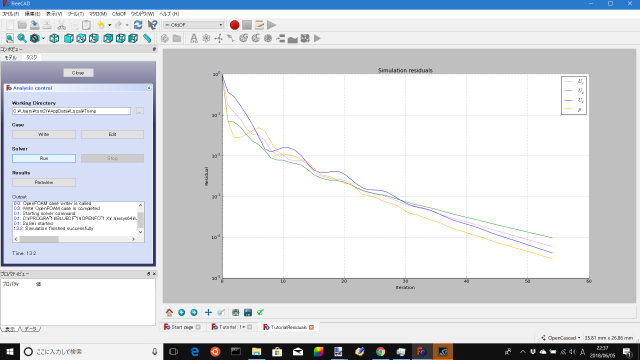
Task: Open the Help (H) menu
Action: click(x=169, y=14)
